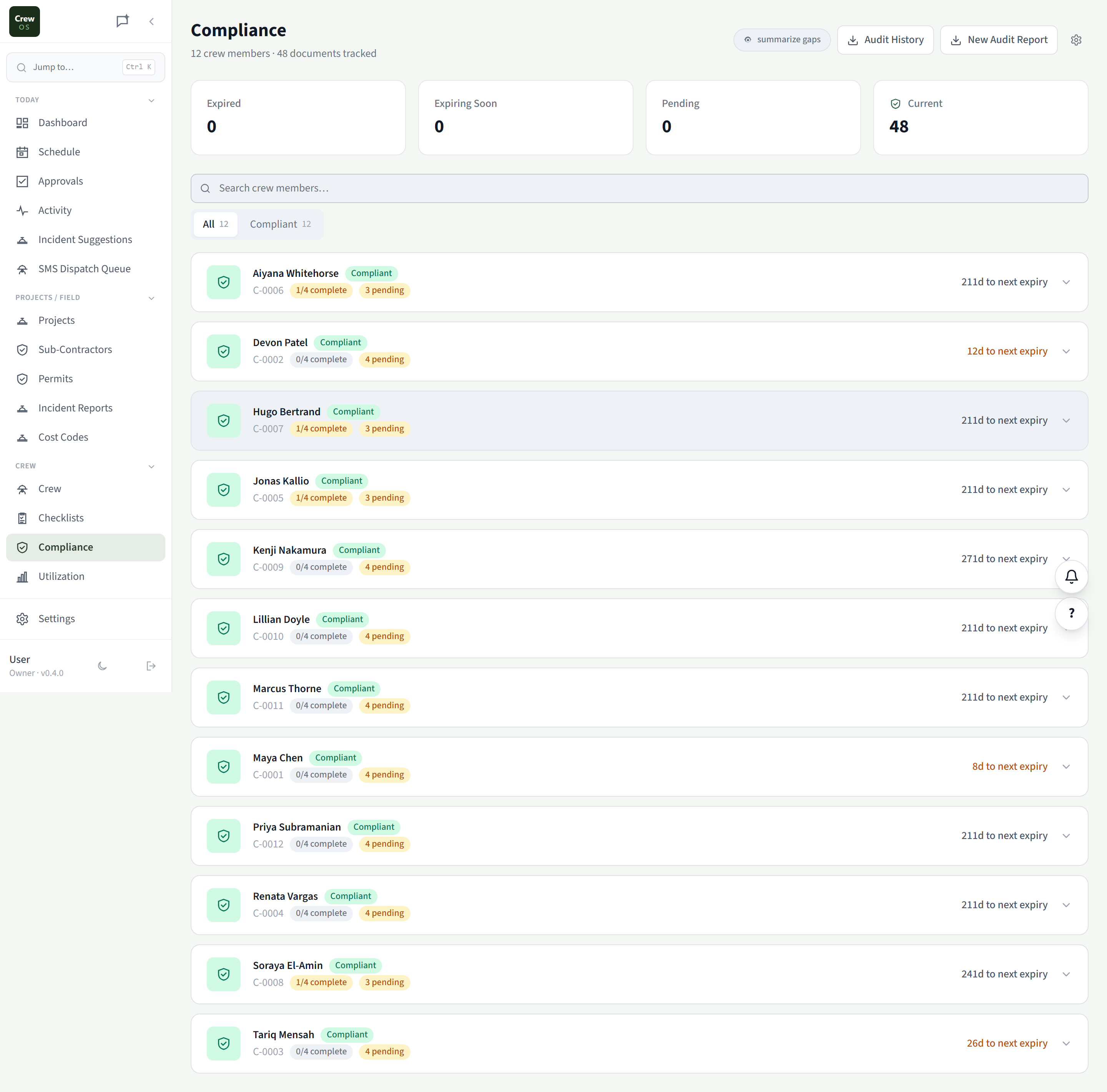This screenshot has width=1107, height=1092.
Task: Collapse the TODAY section
Action: (x=152, y=100)
